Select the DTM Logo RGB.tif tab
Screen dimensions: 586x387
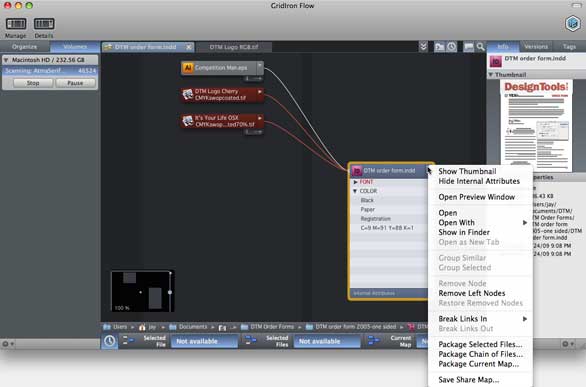click(234, 47)
